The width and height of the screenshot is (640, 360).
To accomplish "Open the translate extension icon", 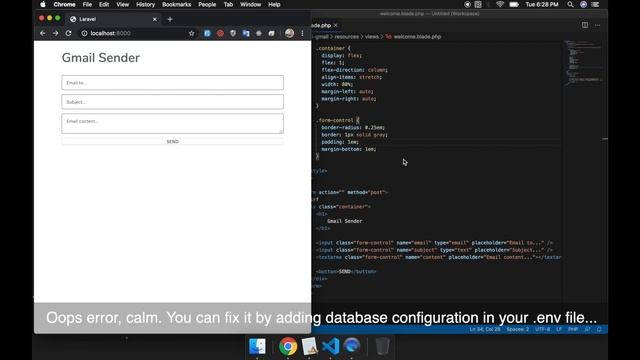I will [x=246, y=33].
